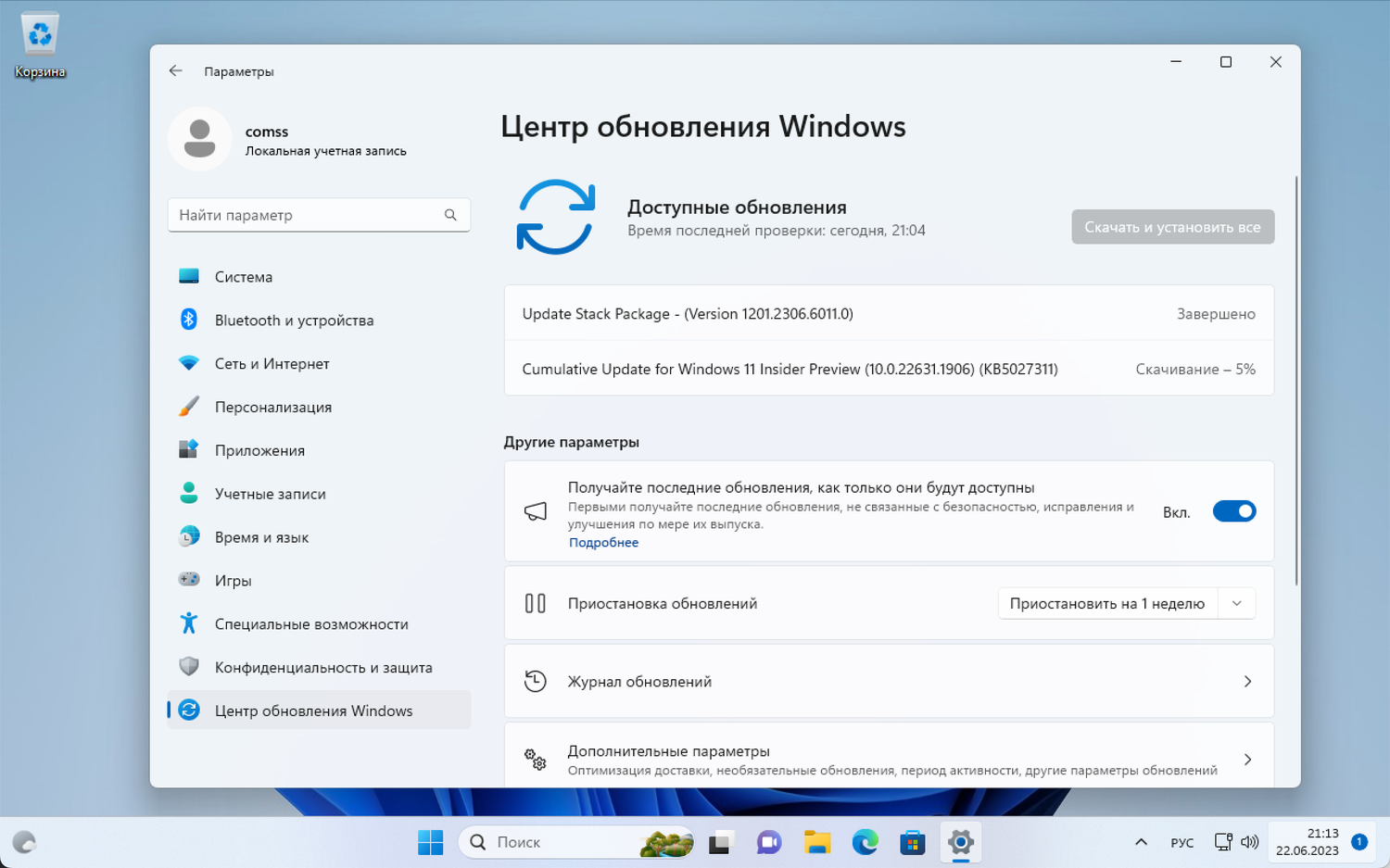The image size is (1390, 868).
Task: Click the large blue sync arrows icon
Action: pyautogui.click(x=556, y=217)
